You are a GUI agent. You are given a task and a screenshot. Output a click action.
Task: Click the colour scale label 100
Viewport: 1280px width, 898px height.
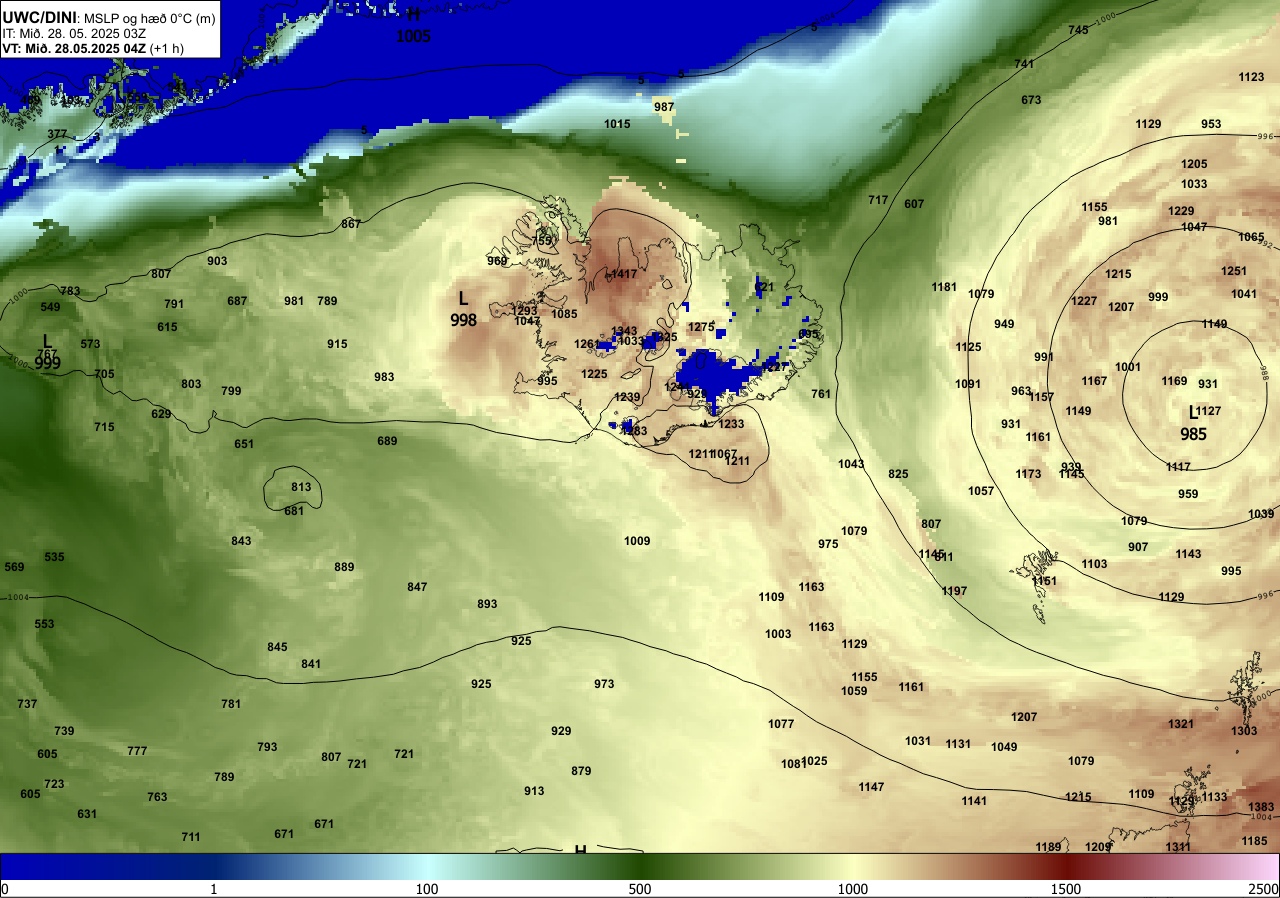[x=427, y=889]
